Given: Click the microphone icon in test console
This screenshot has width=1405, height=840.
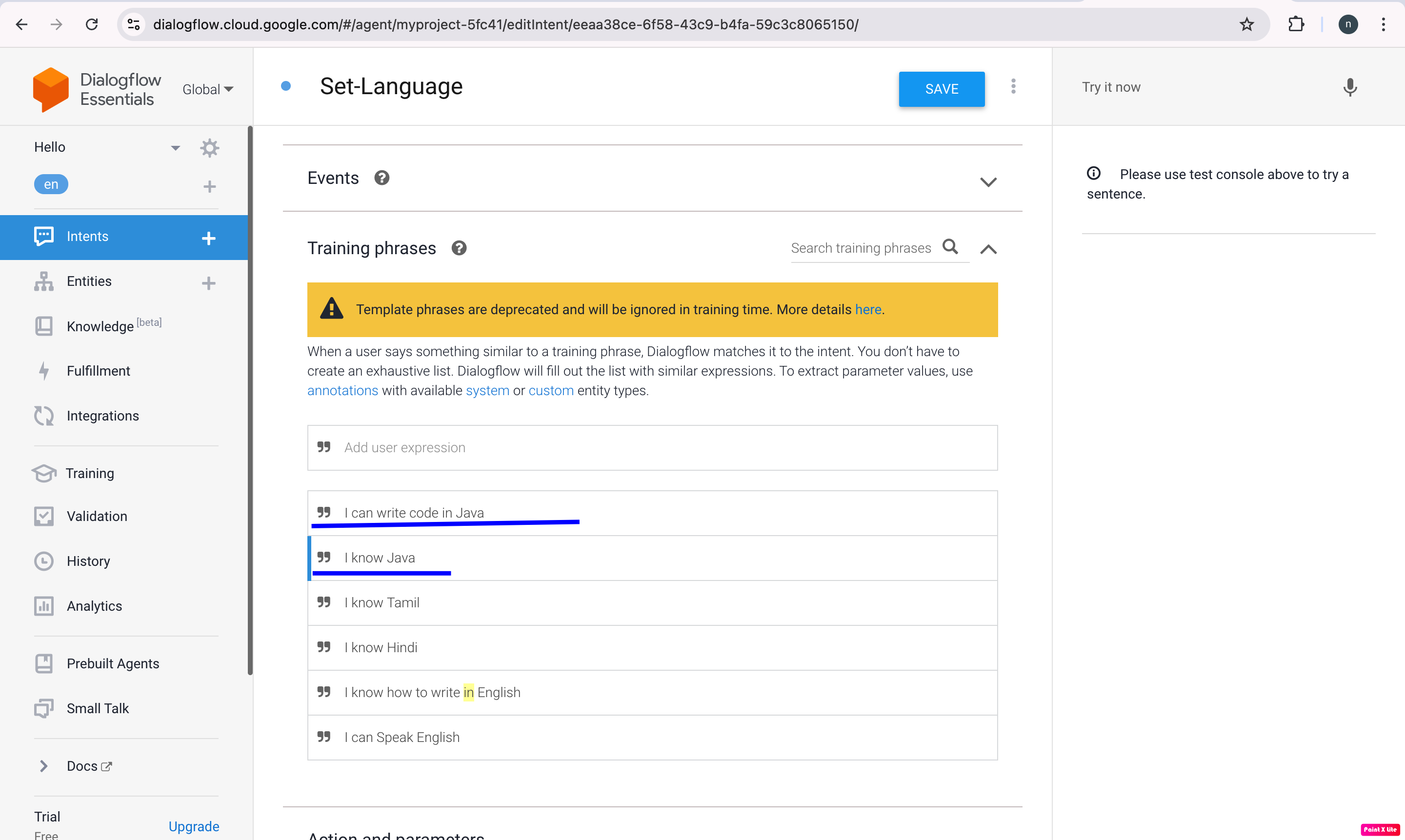Looking at the screenshot, I should click(1349, 87).
